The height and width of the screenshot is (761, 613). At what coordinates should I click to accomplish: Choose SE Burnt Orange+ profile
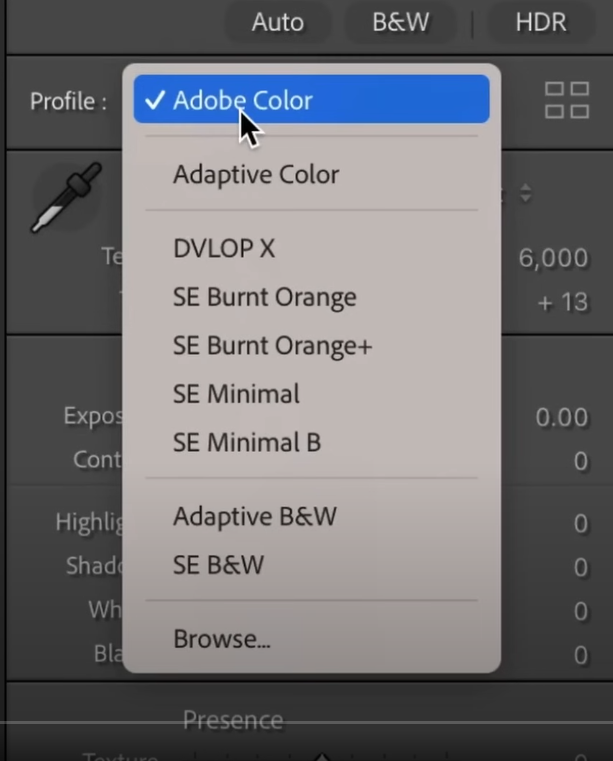(x=312, y=345)
